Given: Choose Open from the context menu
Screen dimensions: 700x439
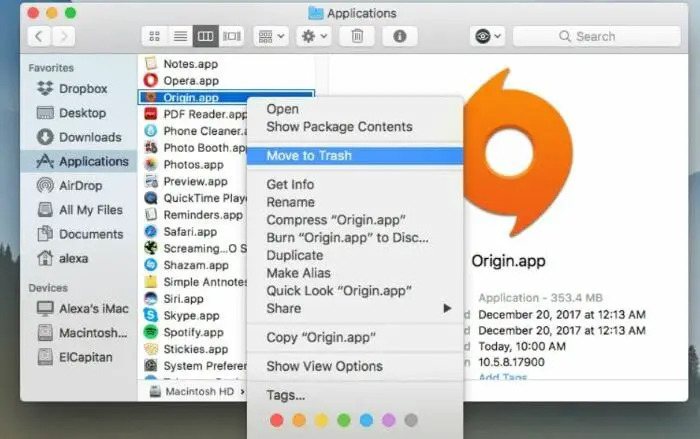Looking at the screenshot, I should (355, 109).
